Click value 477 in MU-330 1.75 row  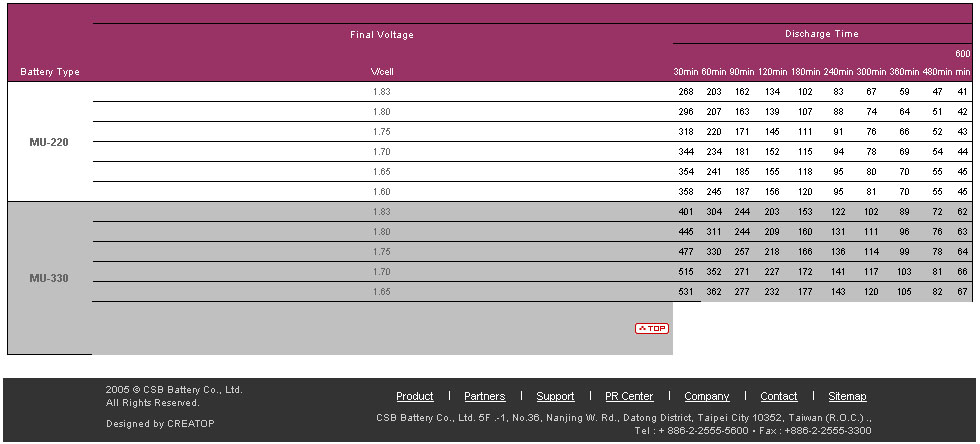[x=686, y=252]
